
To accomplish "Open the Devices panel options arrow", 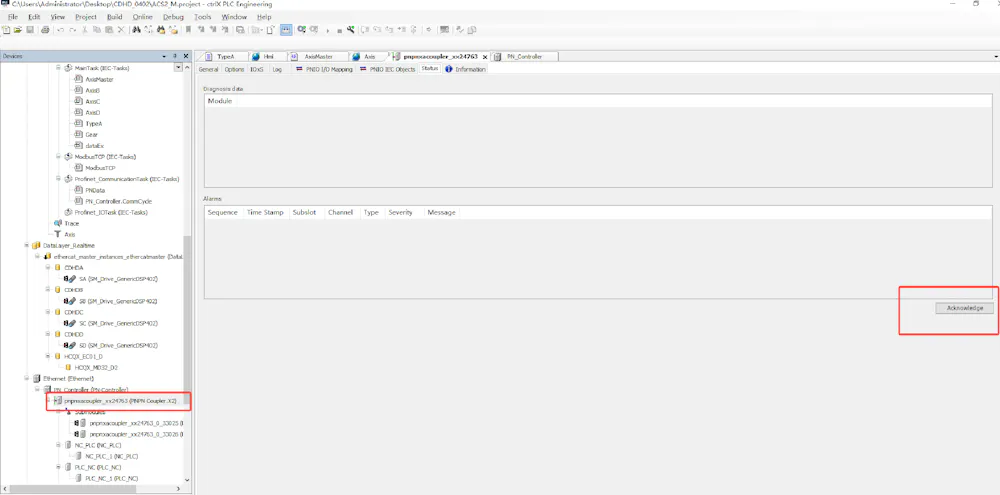I will click(x=165, y=56).
